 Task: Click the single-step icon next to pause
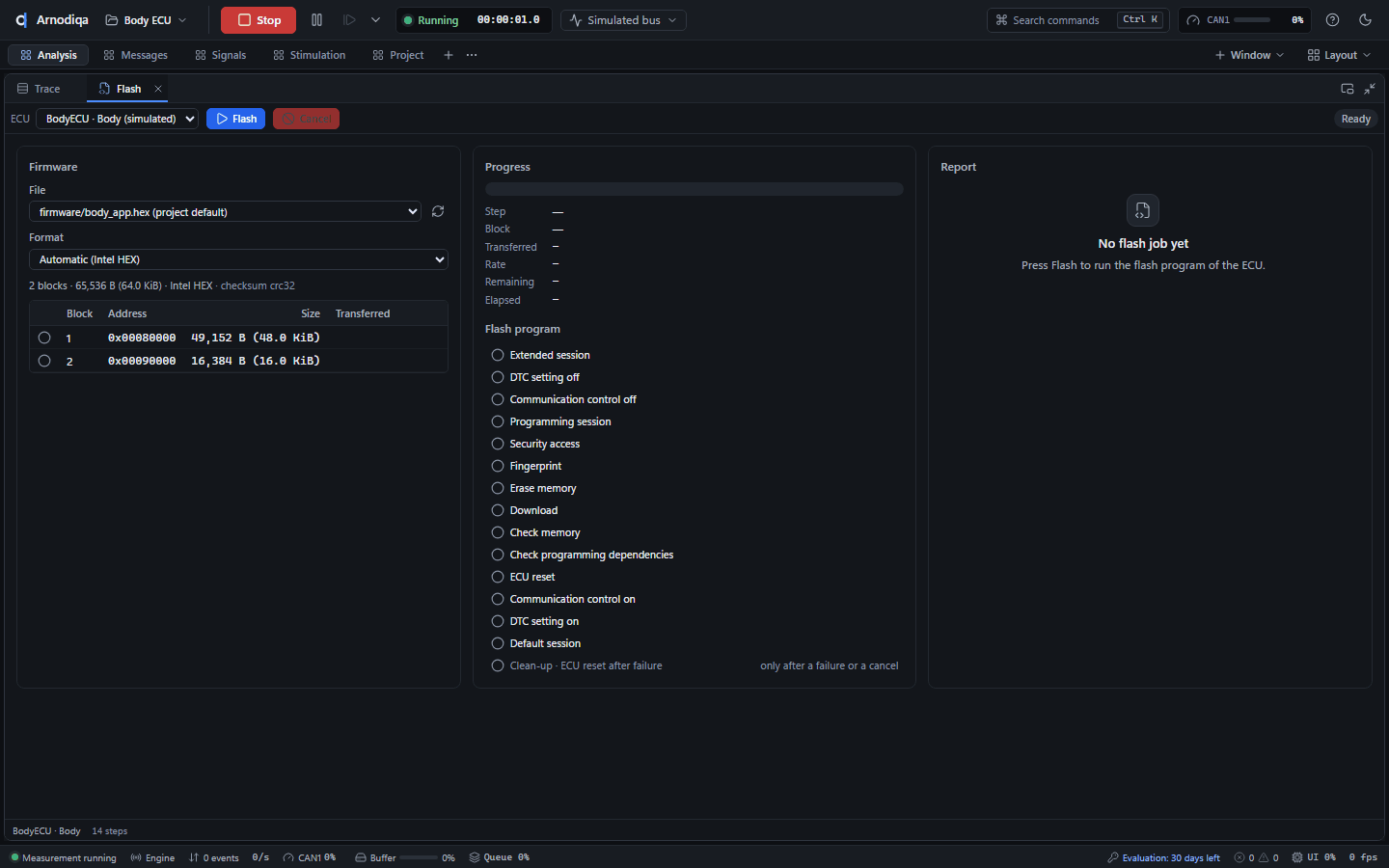[349, 20]
